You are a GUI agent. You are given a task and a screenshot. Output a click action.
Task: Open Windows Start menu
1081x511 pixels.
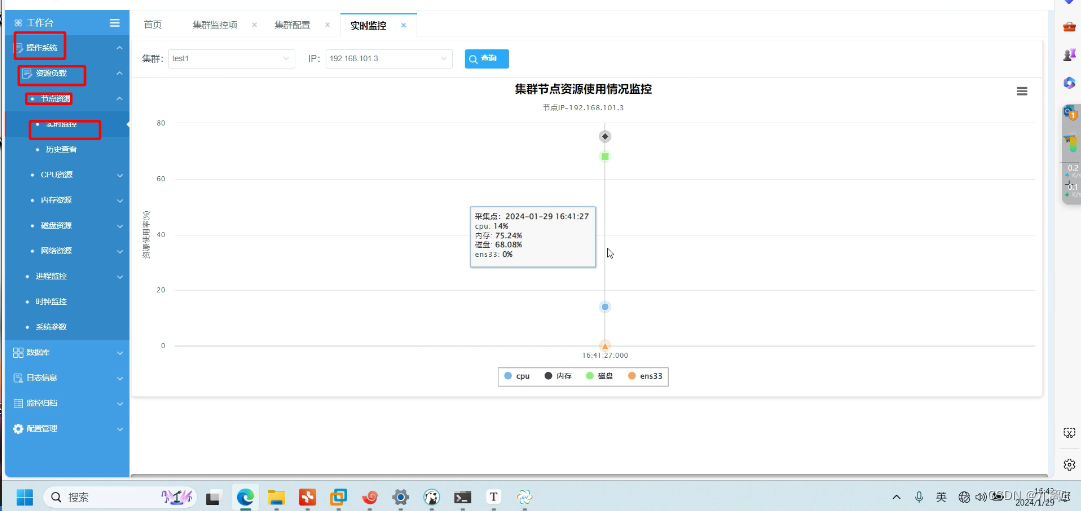24,497
